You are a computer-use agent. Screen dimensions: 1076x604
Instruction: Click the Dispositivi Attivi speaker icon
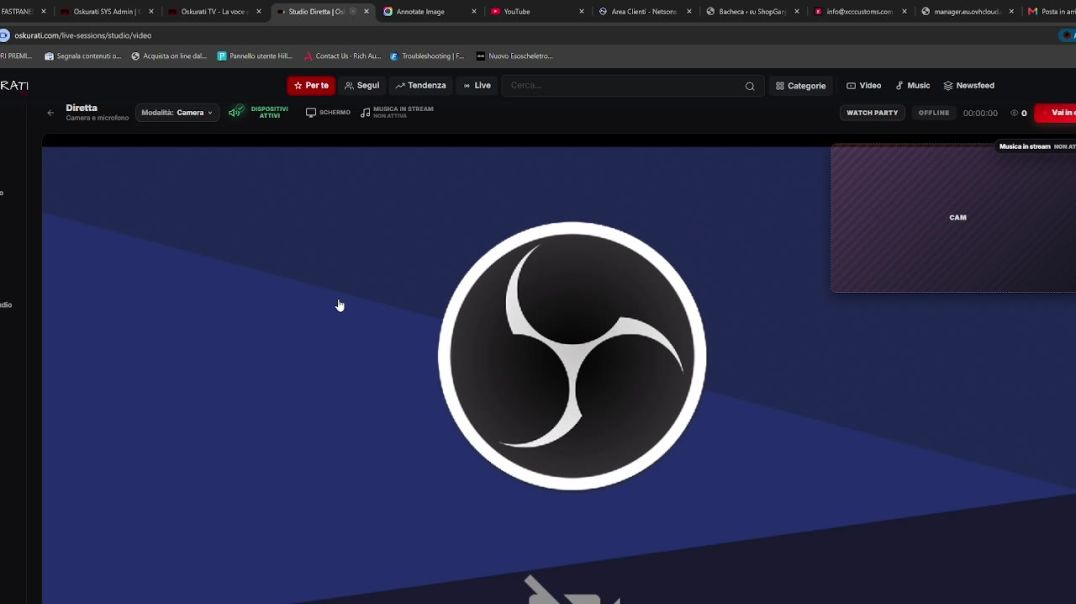pos(236,111)
